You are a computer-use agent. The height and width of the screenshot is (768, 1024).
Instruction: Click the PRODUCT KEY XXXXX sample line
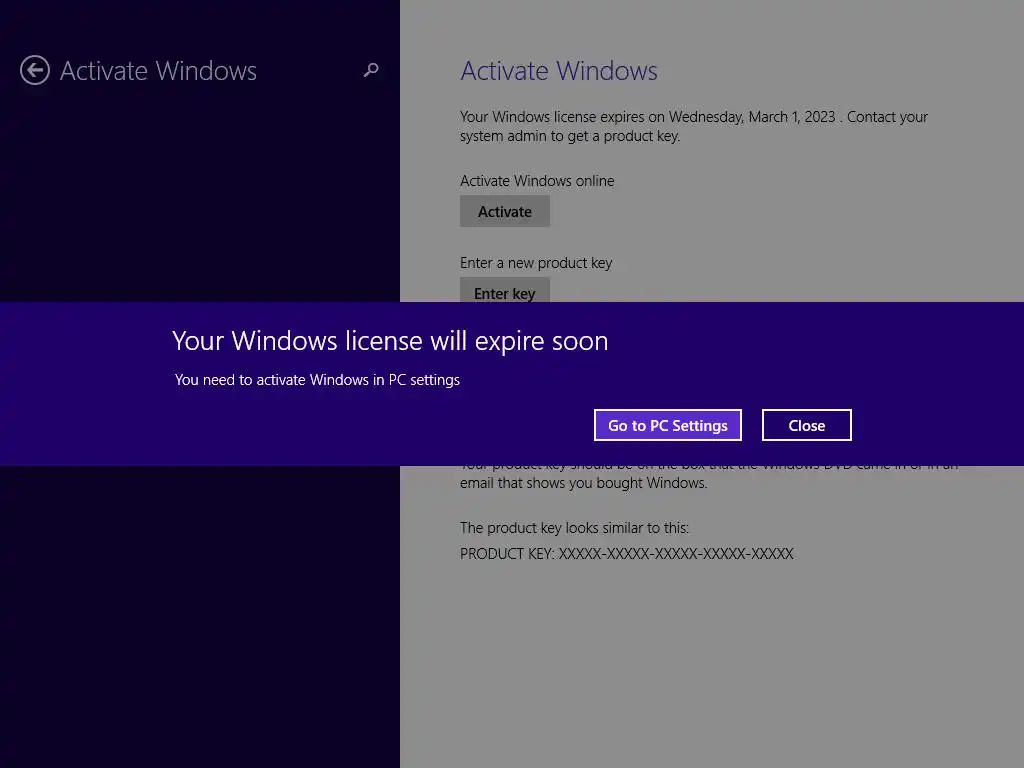coord(627,554)
